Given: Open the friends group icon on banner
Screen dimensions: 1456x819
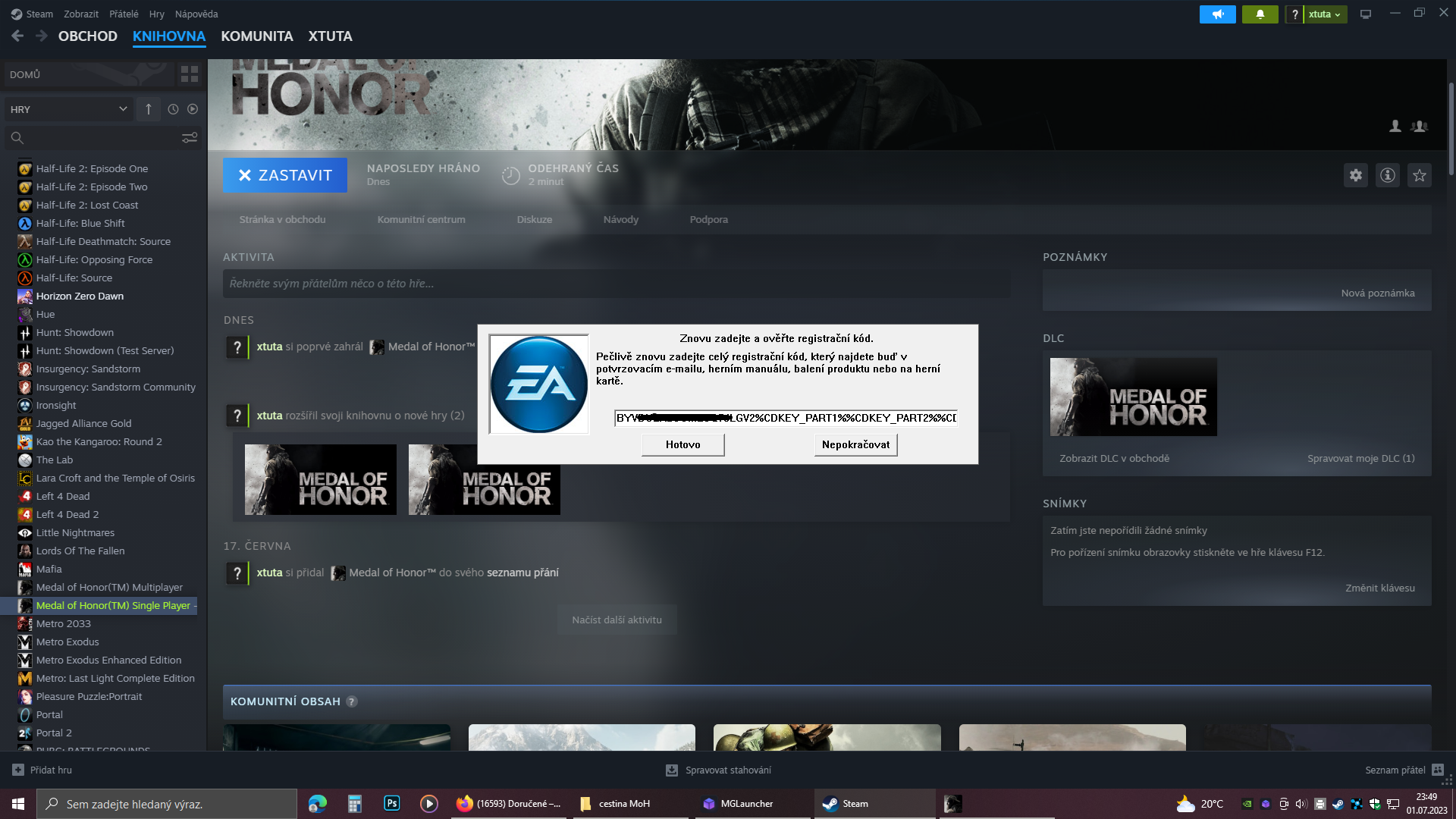Looking at the screenshot, I should [x=1420, y=126].
